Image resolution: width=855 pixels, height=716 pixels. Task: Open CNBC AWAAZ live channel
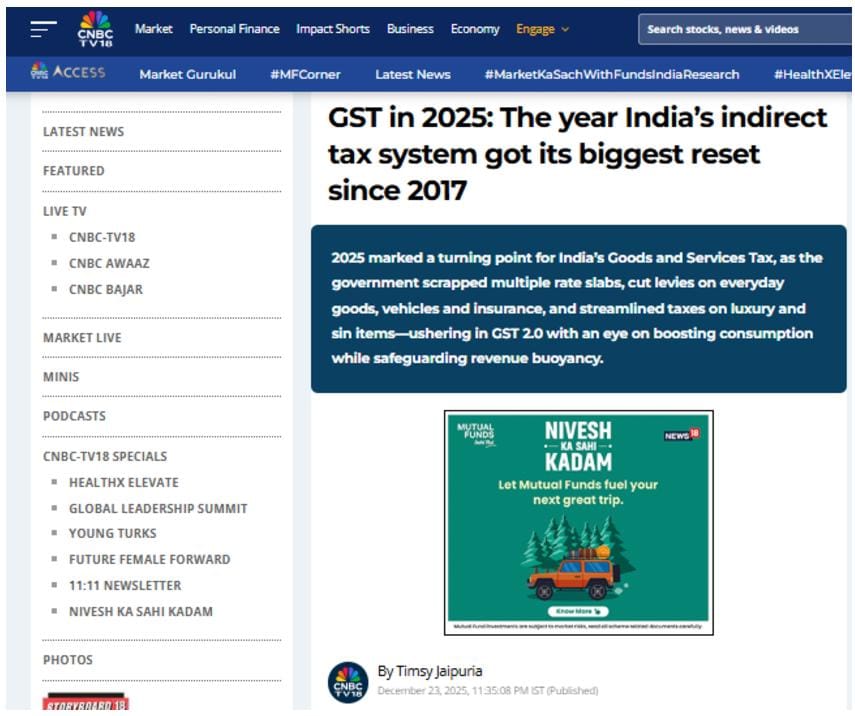(109, 263)
